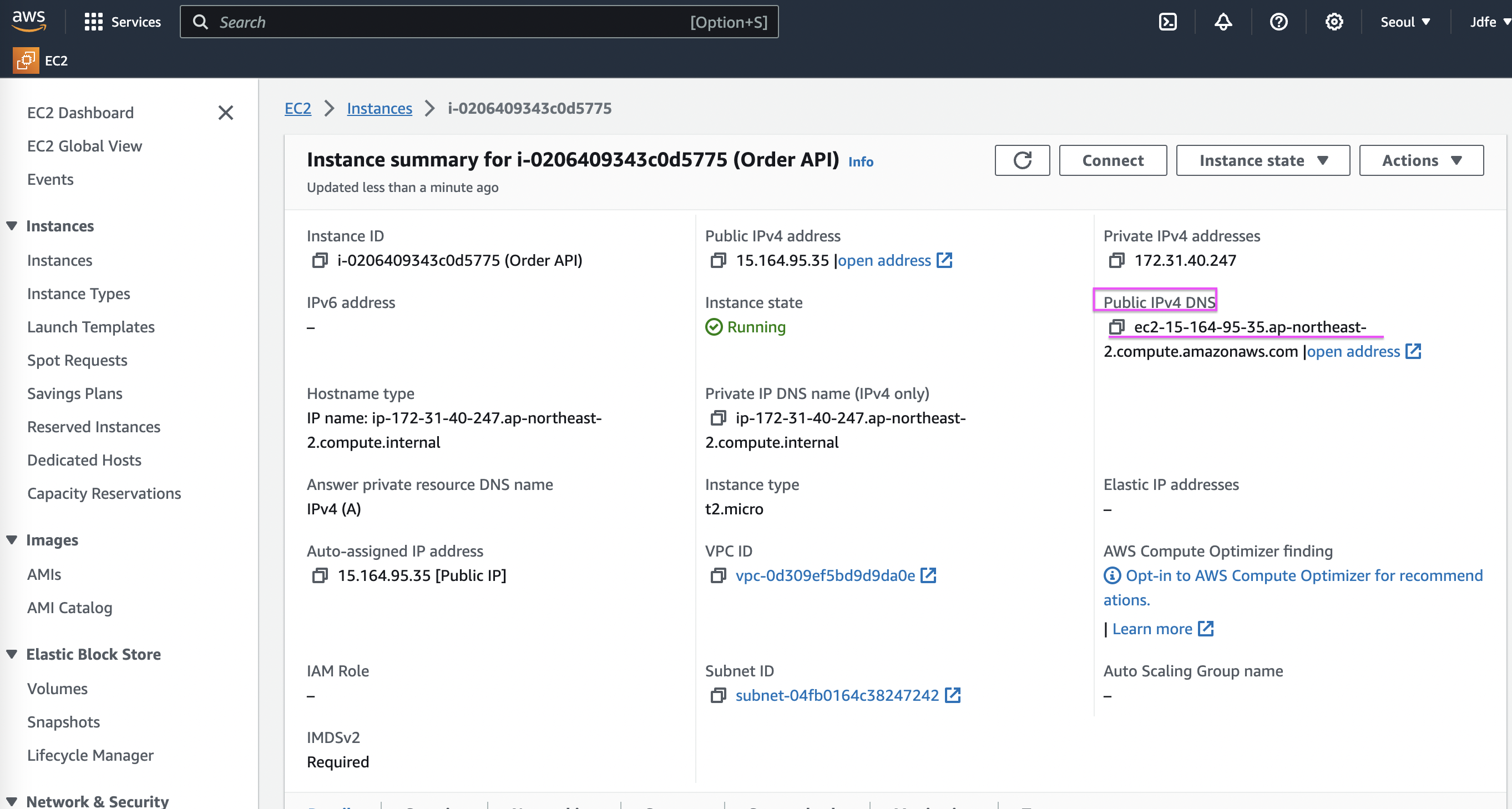Open the Instance state dropdown
This screenshot has width=1512, height=809.
tap(1262, 160)
